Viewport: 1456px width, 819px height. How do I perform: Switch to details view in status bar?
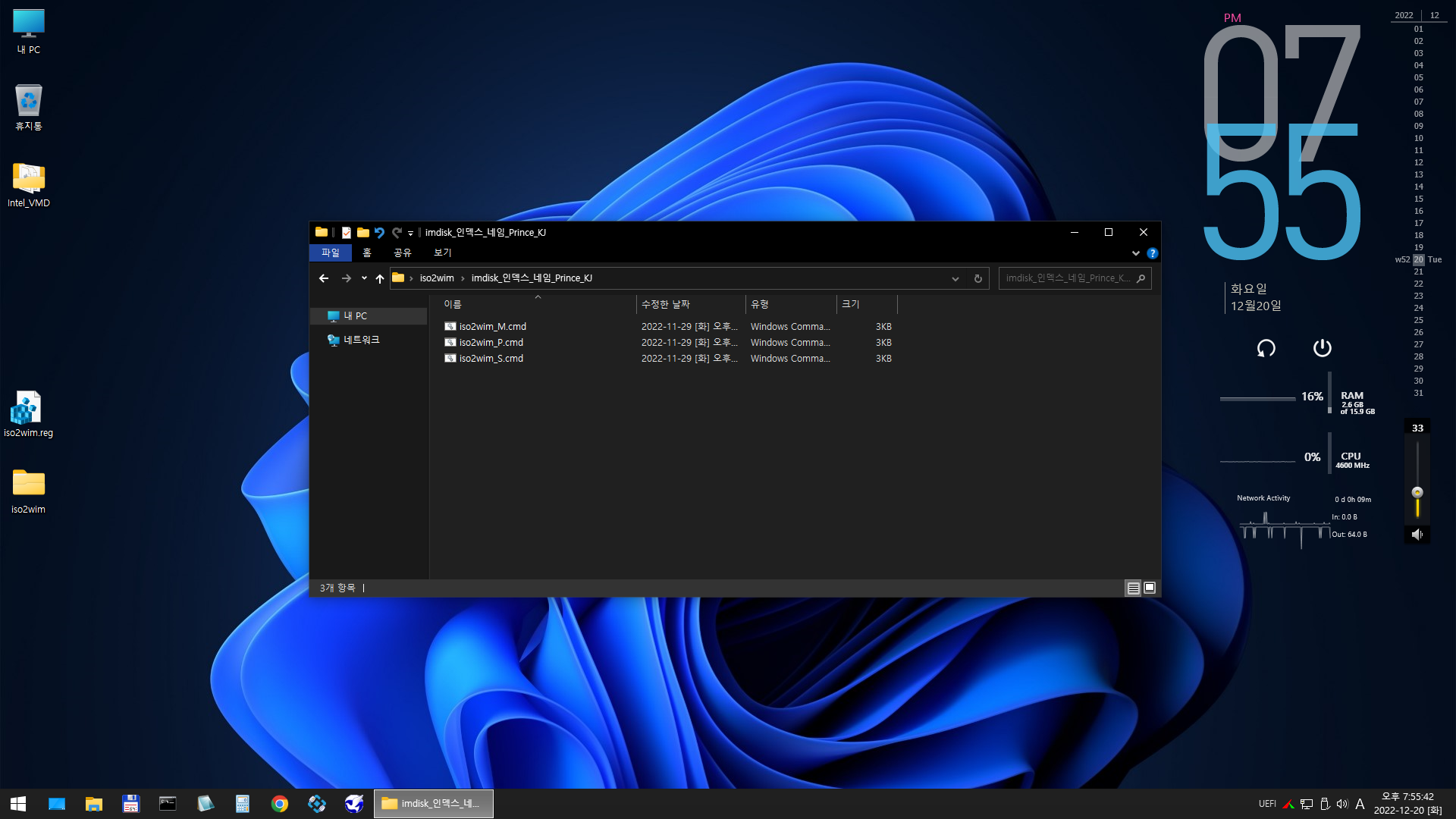tap(1133, 588)
